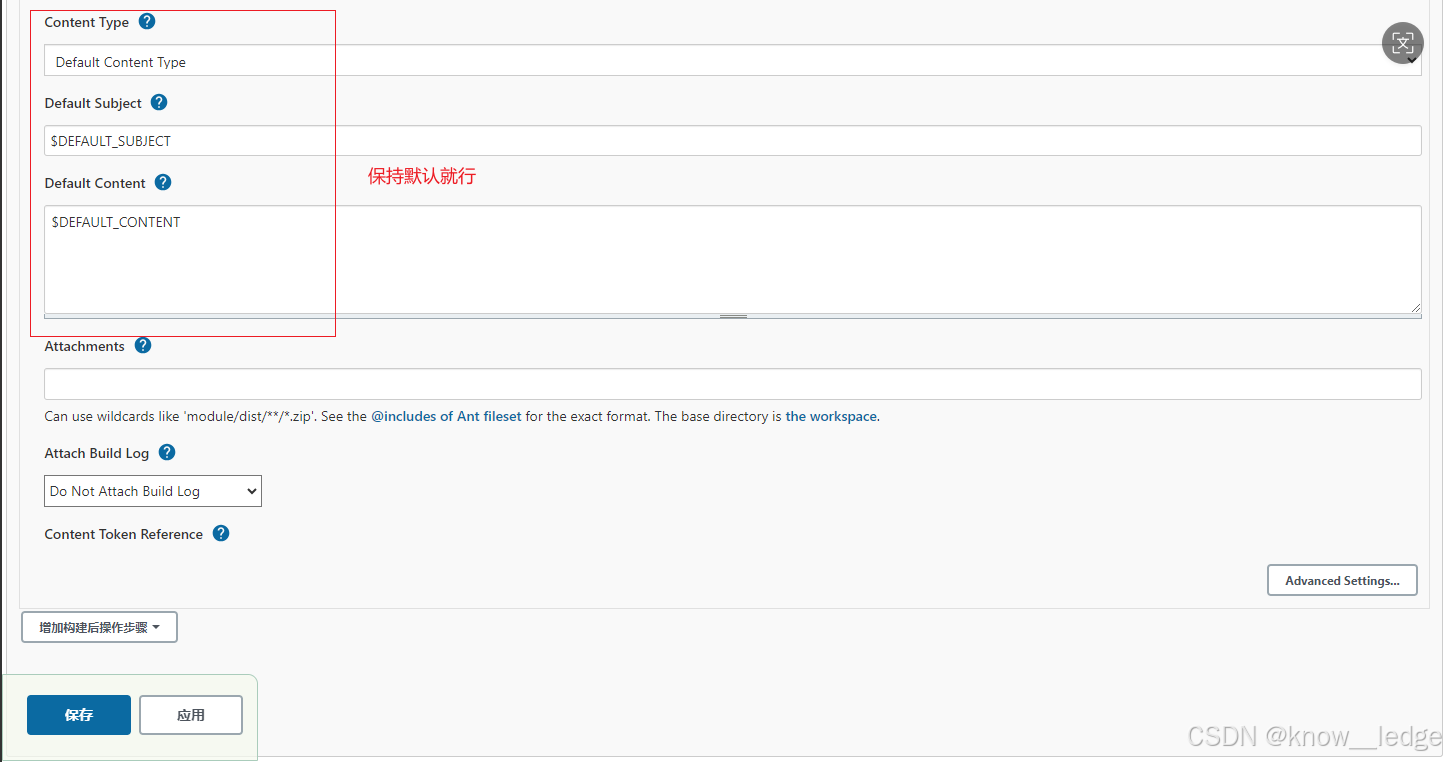Open help for Content Type
The width and height of the screenshot is (1446, 762).
[x=147, y=21]
